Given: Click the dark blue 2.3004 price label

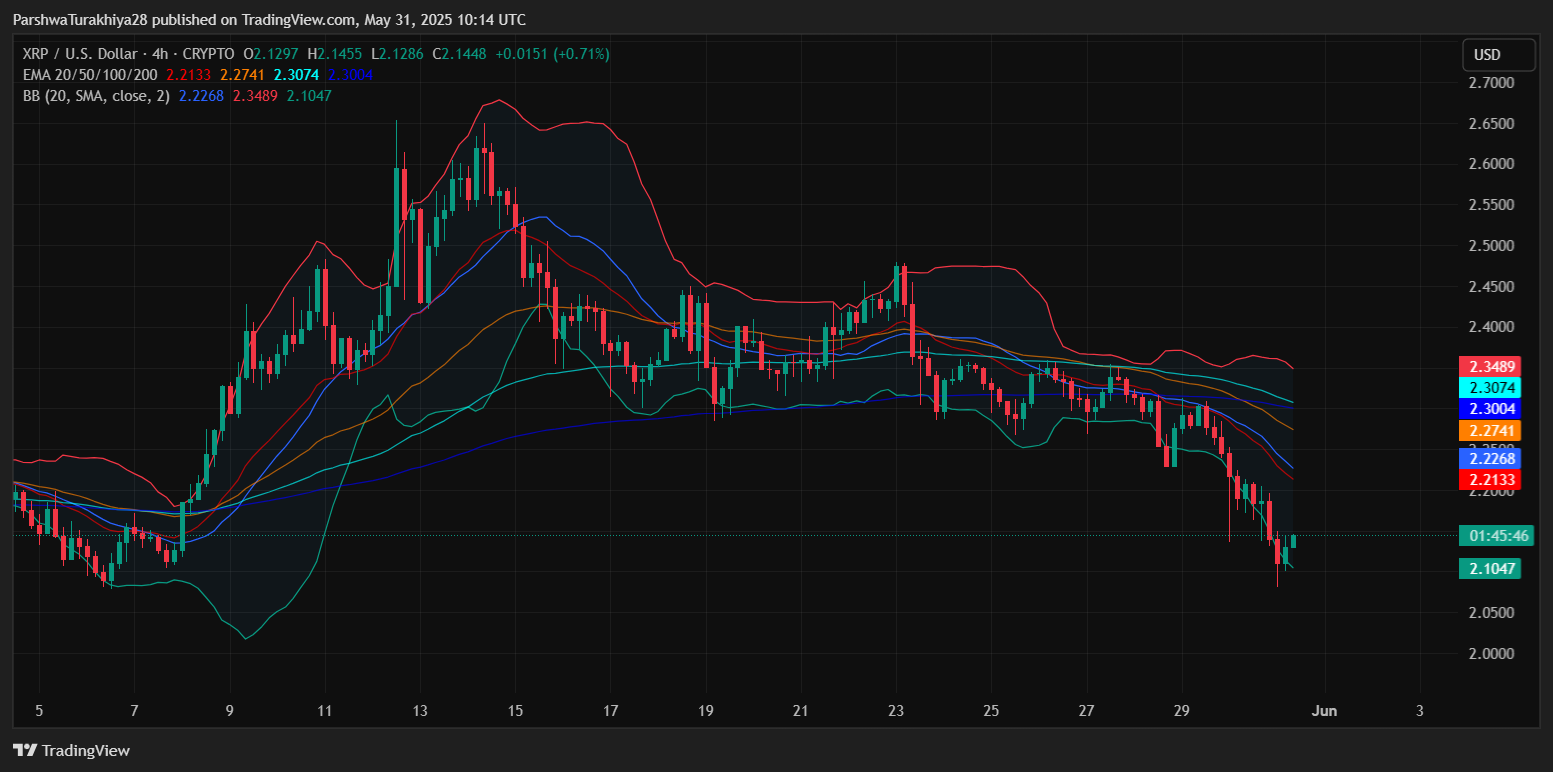Looking at the screenshot, I should click(x=1489, y=409).
